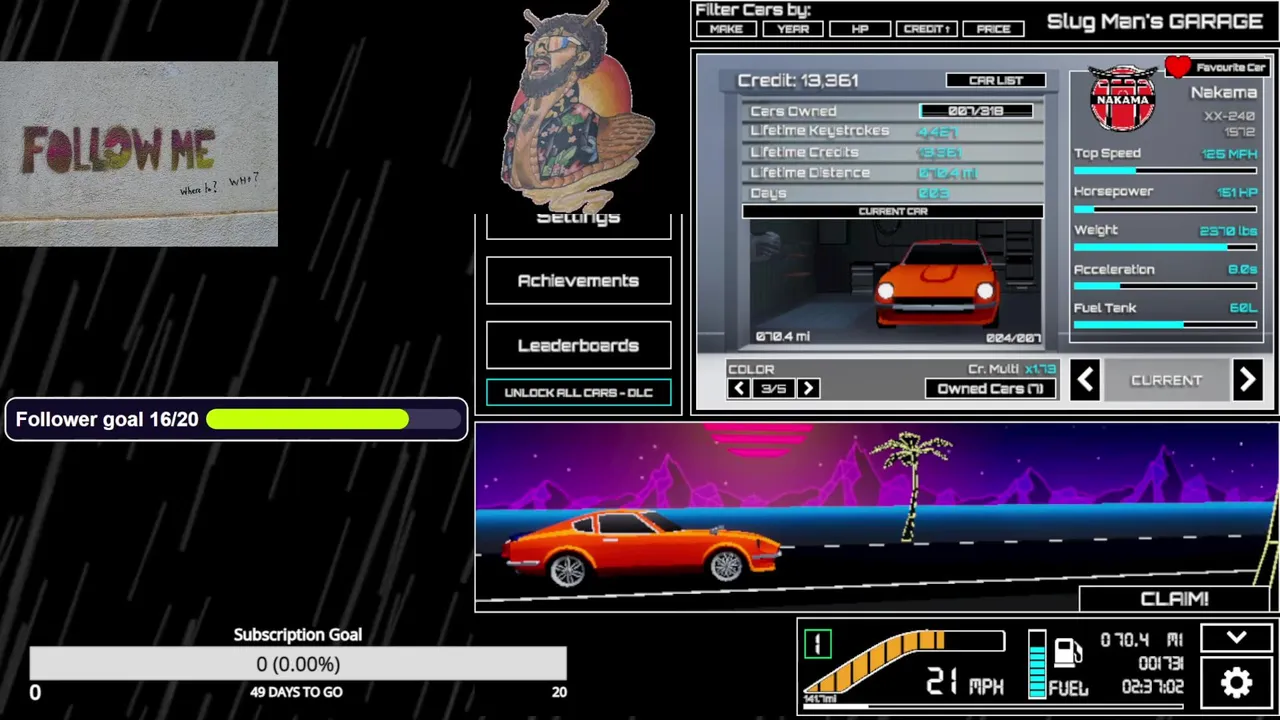Click the Acceleration stat bar
This screenshot has height=720, width=1280.
1165,287
